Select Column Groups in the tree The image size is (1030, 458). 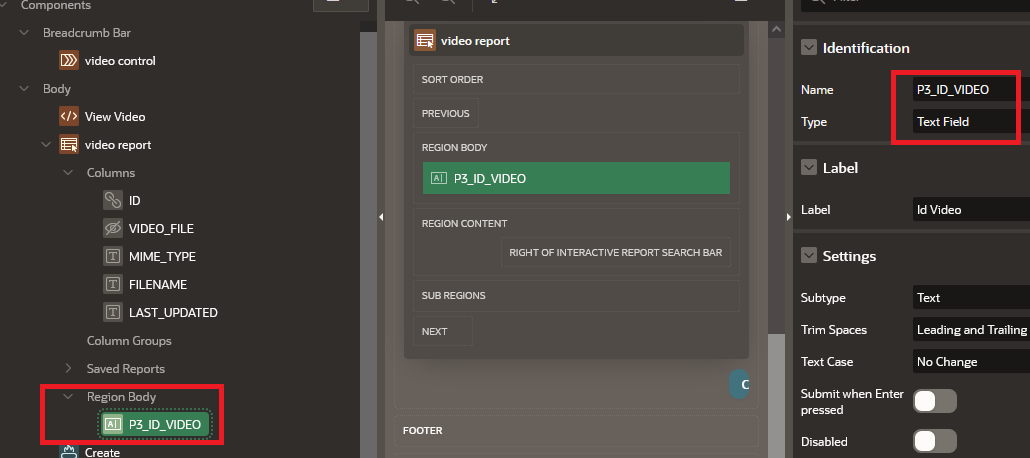(x=129, y=340)
